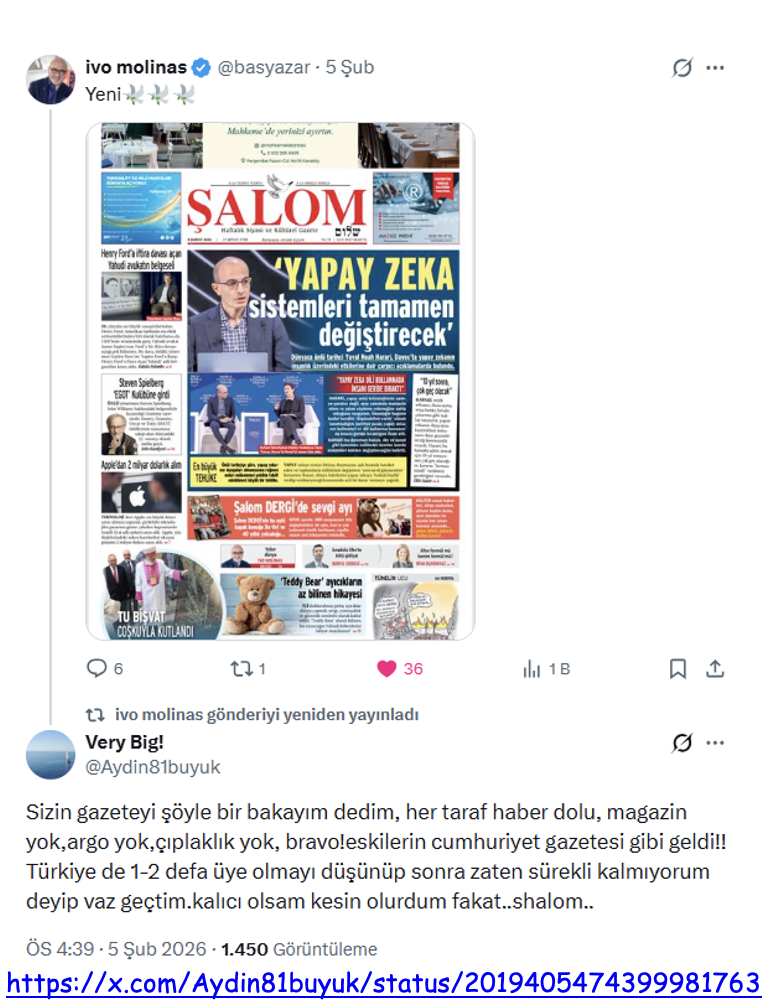Image resolution: width=772 pixels, height=1008 pixels.
Task: Click the 5 Şub tweet date
Action: (x=350, y=67)
